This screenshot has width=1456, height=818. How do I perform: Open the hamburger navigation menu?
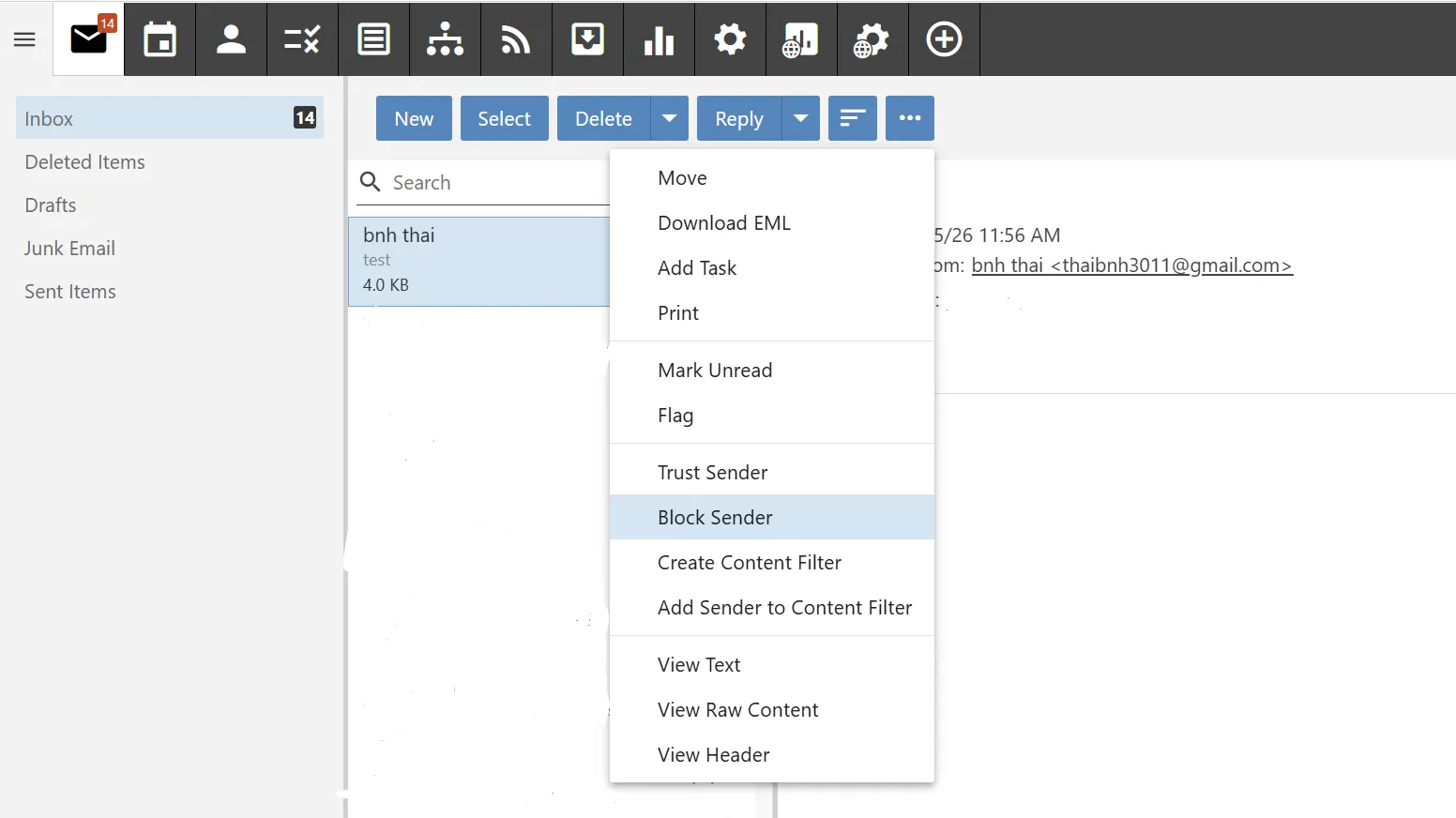24,39
